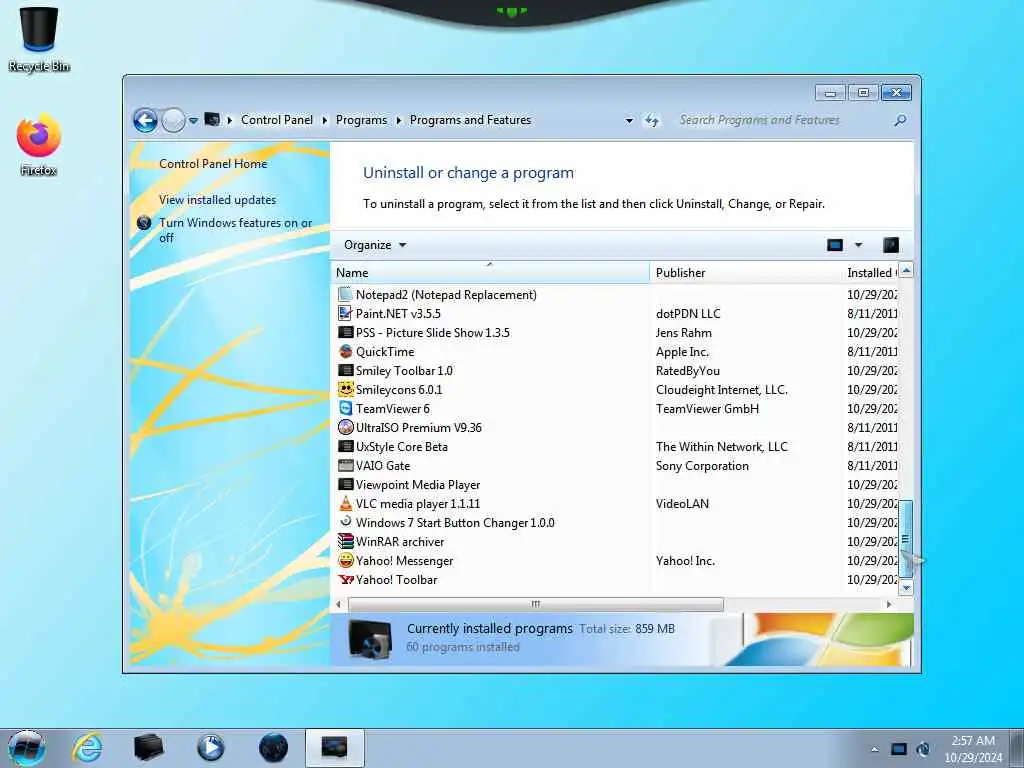1024x768 pixels.
Task: Open the Start menu orb
Action: coord(27,748)
